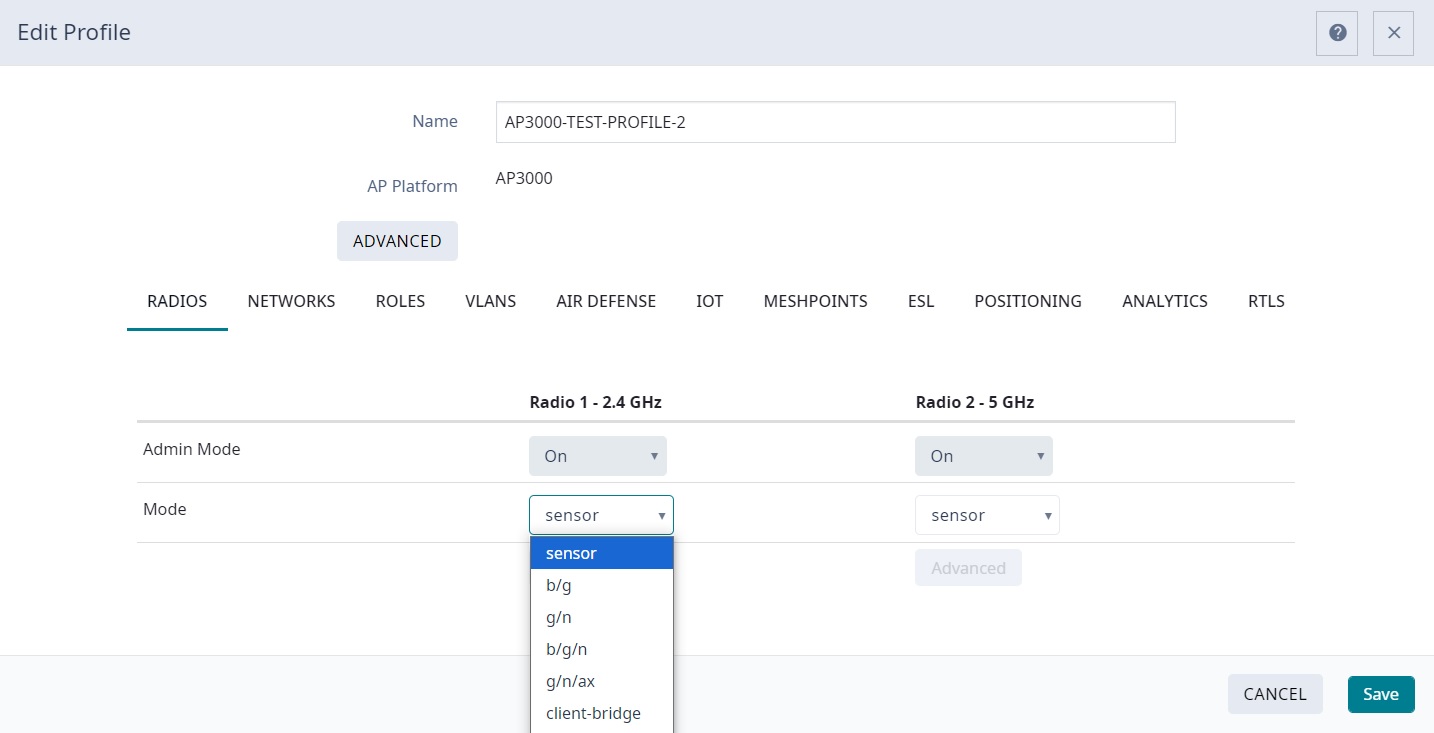Screen dimensions: 1434x733
Task: Open the RTLS tab
Action: [x=1265, y=301]
